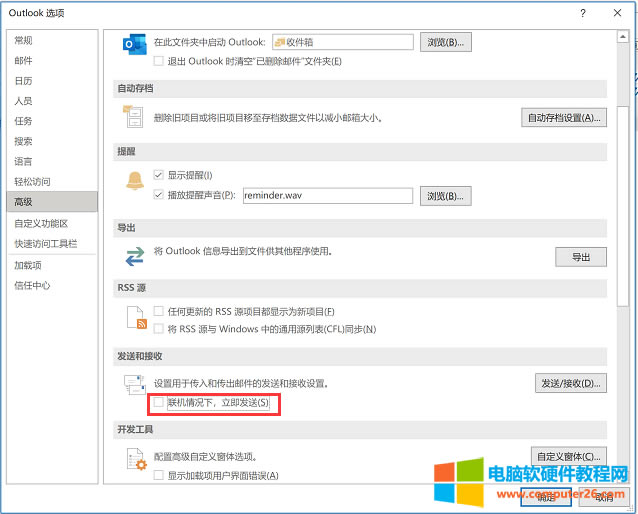Screen dimensions: 638x514
Task: Toggle the 显示提醒 checkbox
Action: 158,175
